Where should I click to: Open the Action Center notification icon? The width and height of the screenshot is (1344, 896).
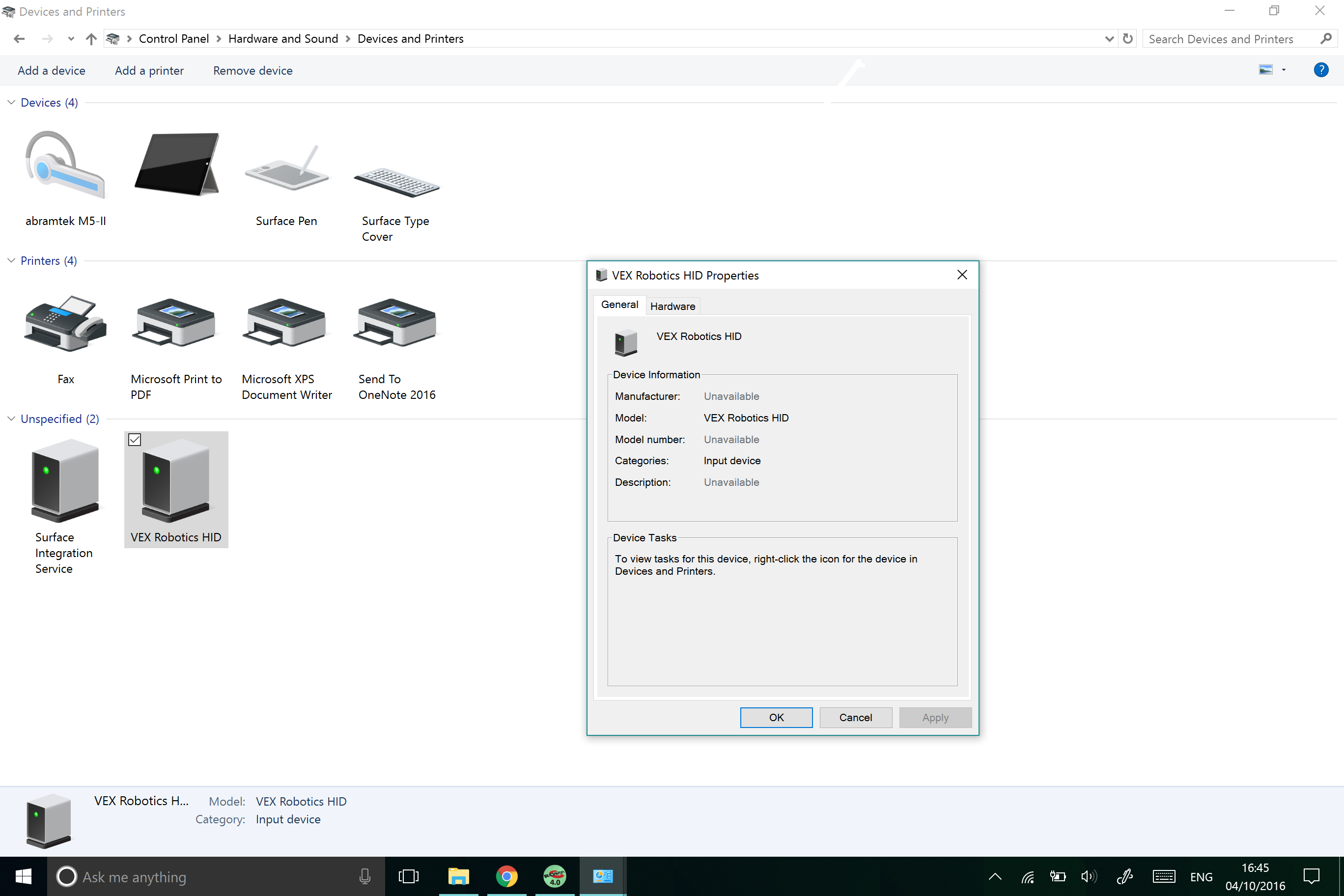pyautogui.click(x=1311, y=876)
